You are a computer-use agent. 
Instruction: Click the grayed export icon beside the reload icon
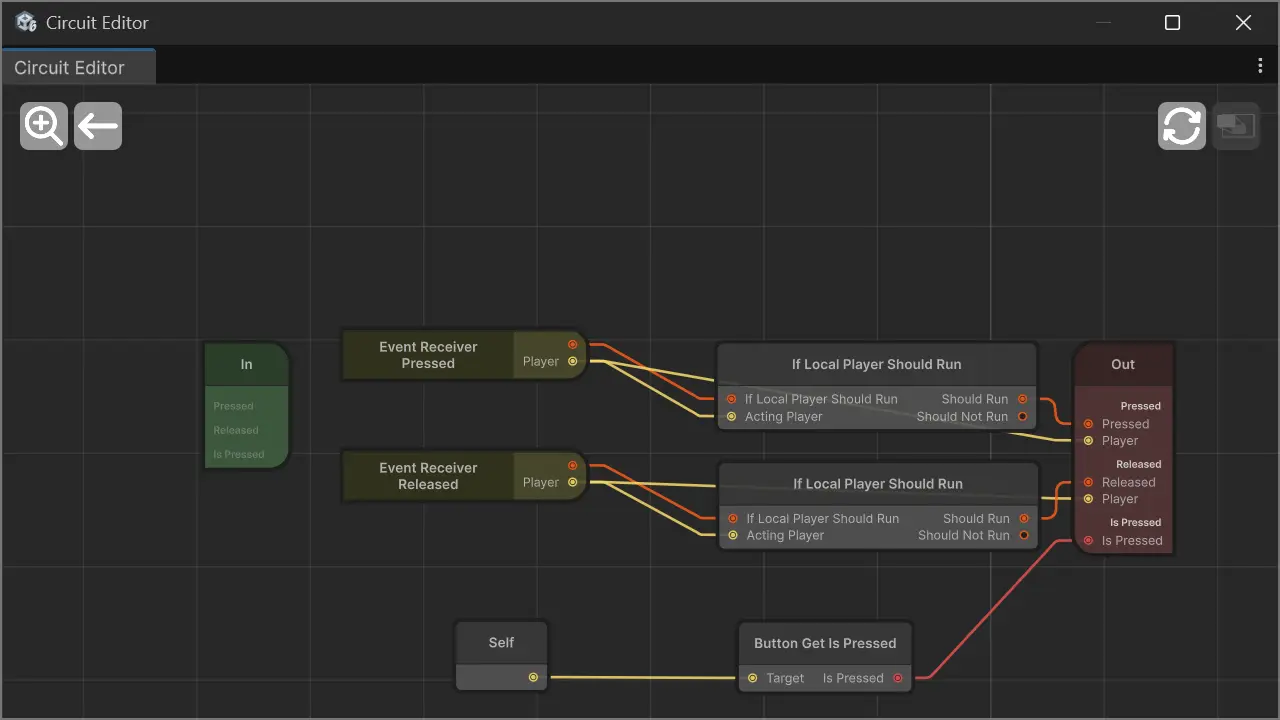(1236, 125)
